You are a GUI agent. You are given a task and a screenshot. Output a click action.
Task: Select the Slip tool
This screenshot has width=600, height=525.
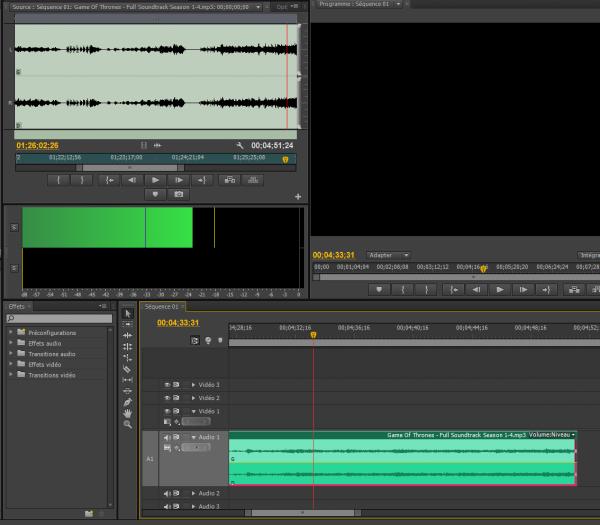click(x=128, y=380)
